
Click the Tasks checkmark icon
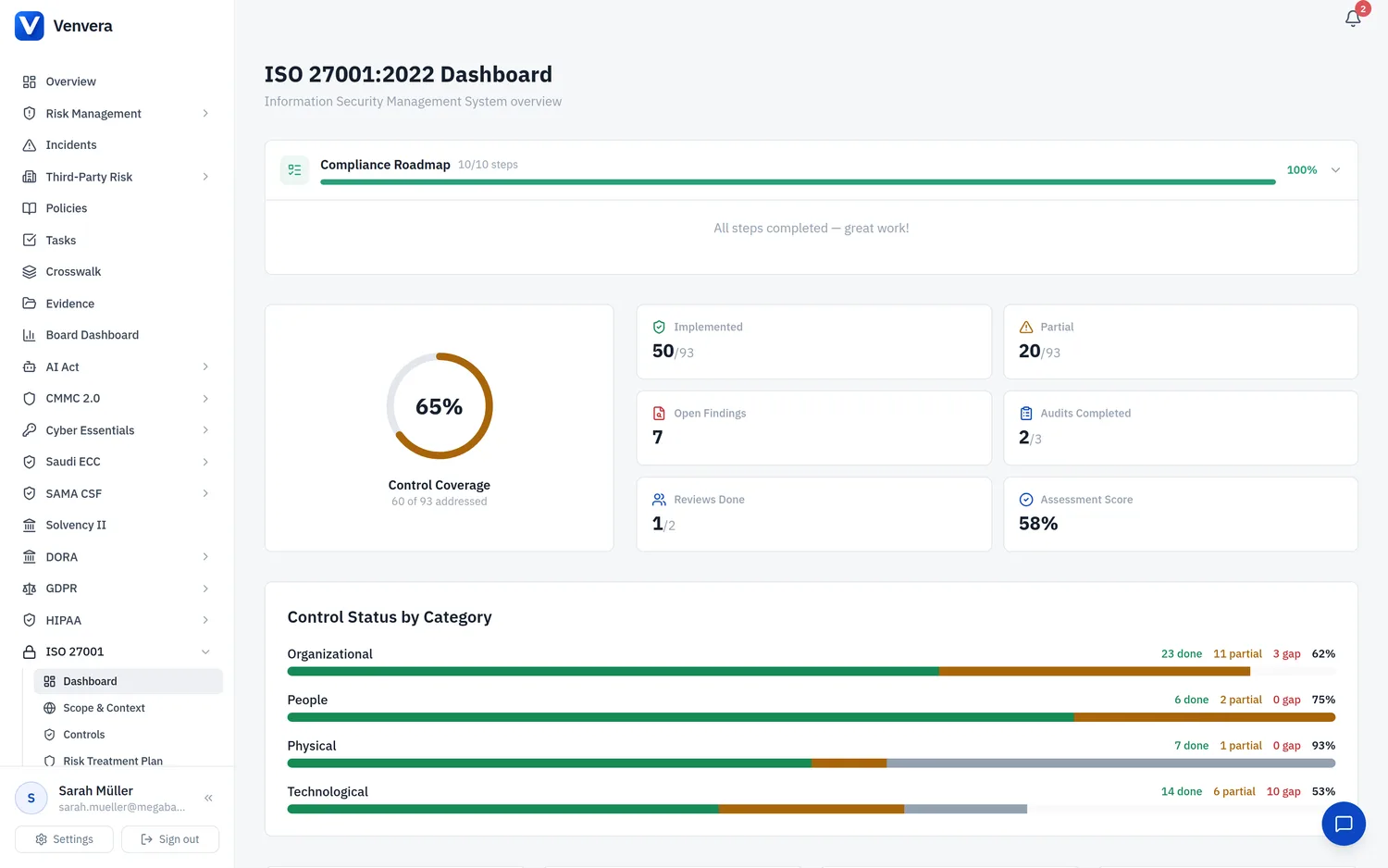30,240
